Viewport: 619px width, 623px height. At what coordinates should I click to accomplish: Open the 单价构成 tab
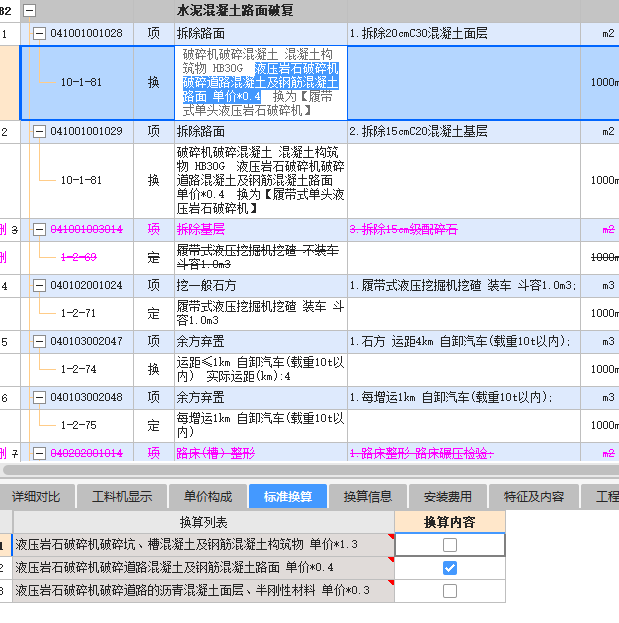208,496
